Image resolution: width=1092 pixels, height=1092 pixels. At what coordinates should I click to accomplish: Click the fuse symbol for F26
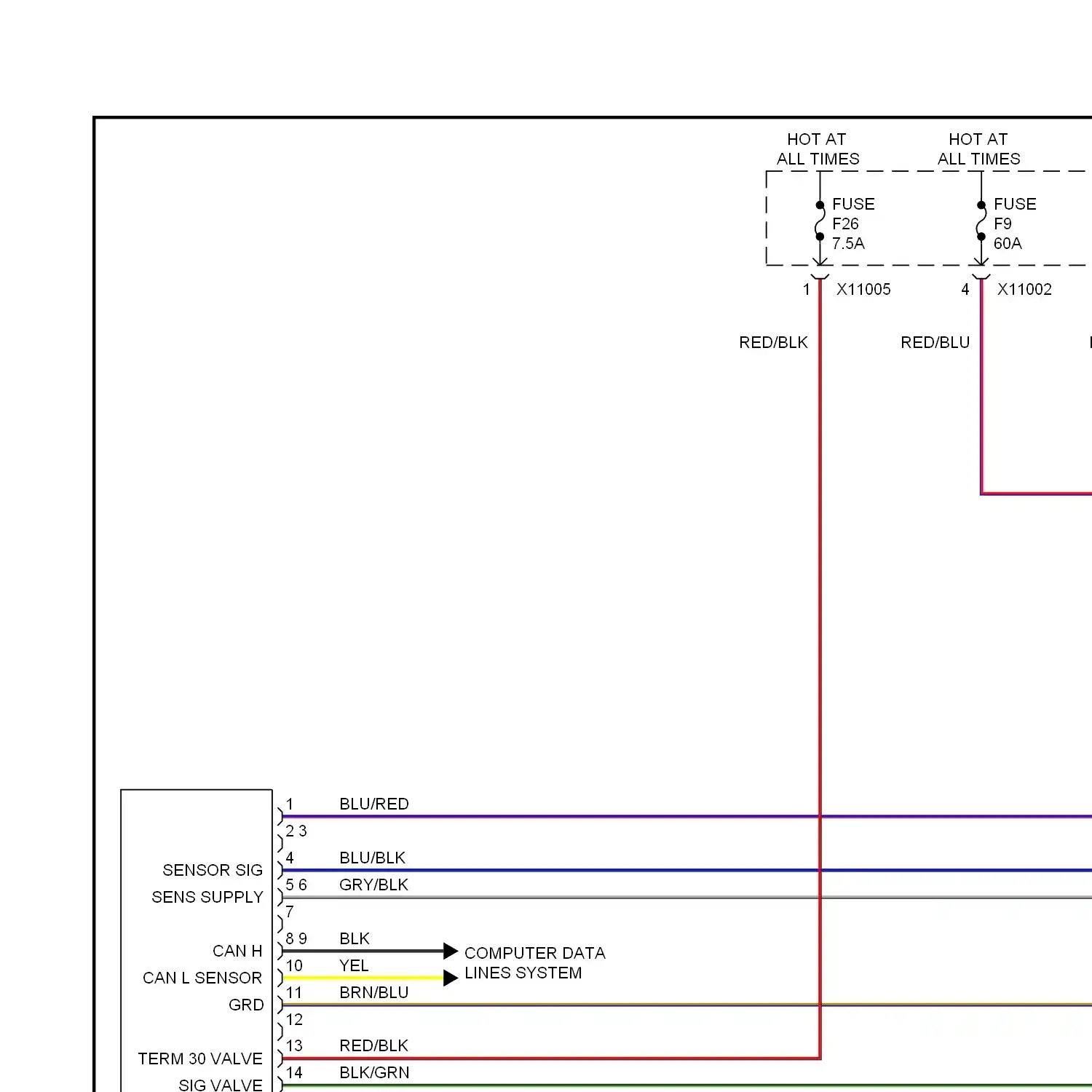pos(820,221)
